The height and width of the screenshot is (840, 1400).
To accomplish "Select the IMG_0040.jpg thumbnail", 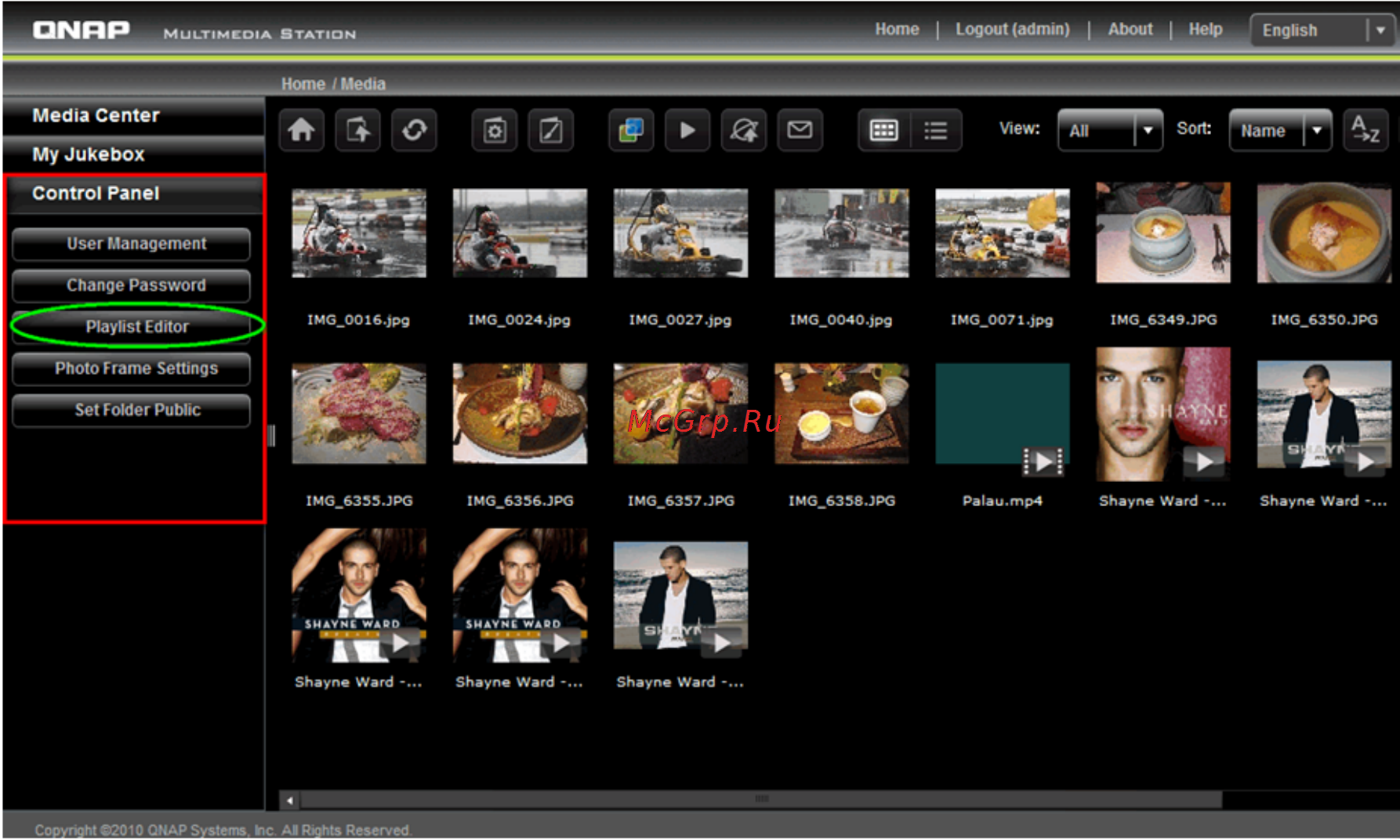I will (x=841, y=233).
